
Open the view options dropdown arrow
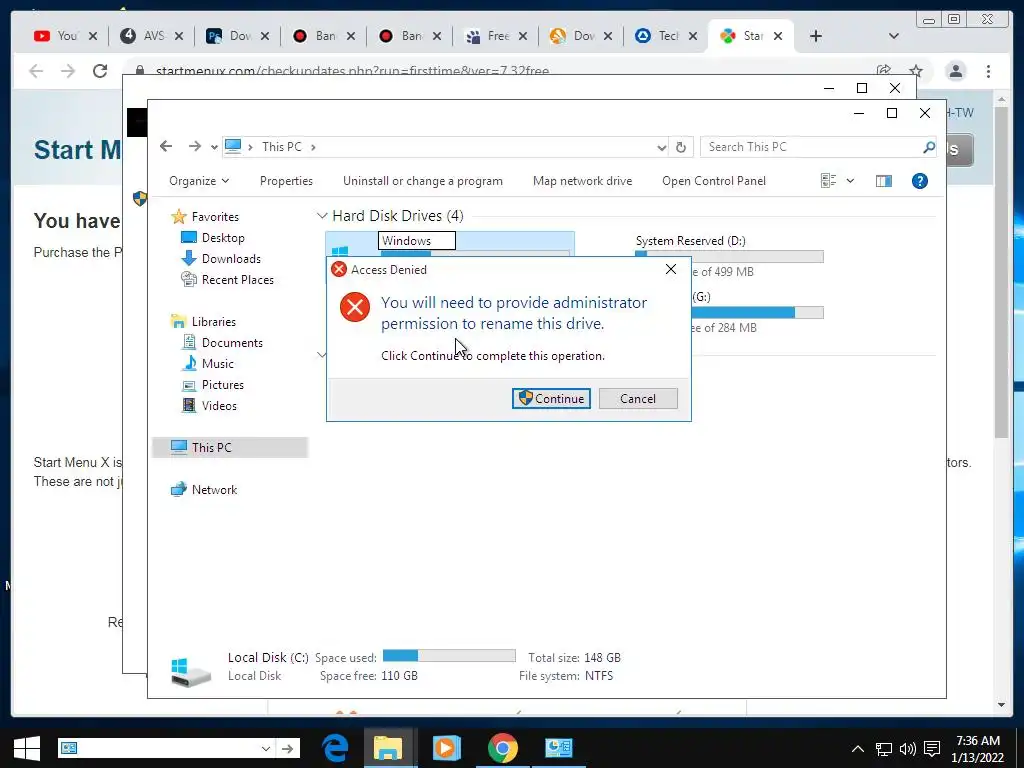850,181
